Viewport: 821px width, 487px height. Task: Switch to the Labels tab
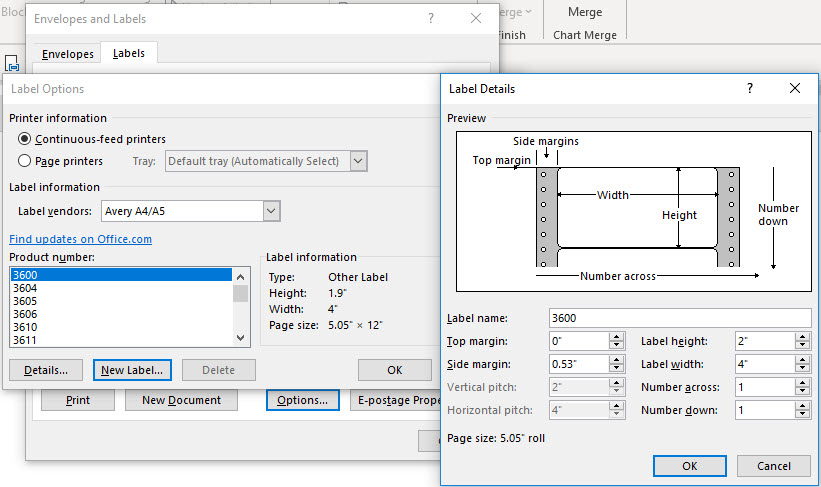[x=129, y=53]
